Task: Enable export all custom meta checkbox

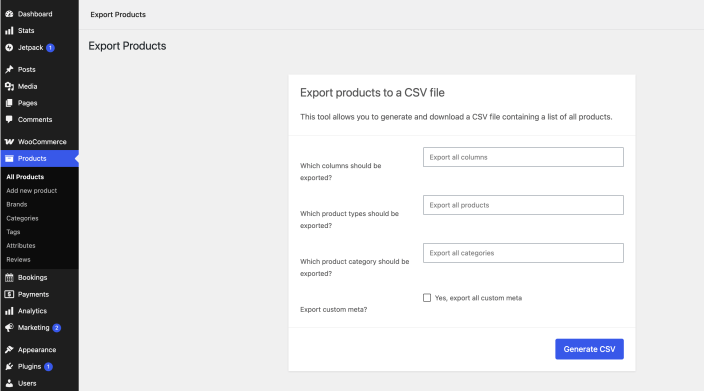Action: click(427, 298)
